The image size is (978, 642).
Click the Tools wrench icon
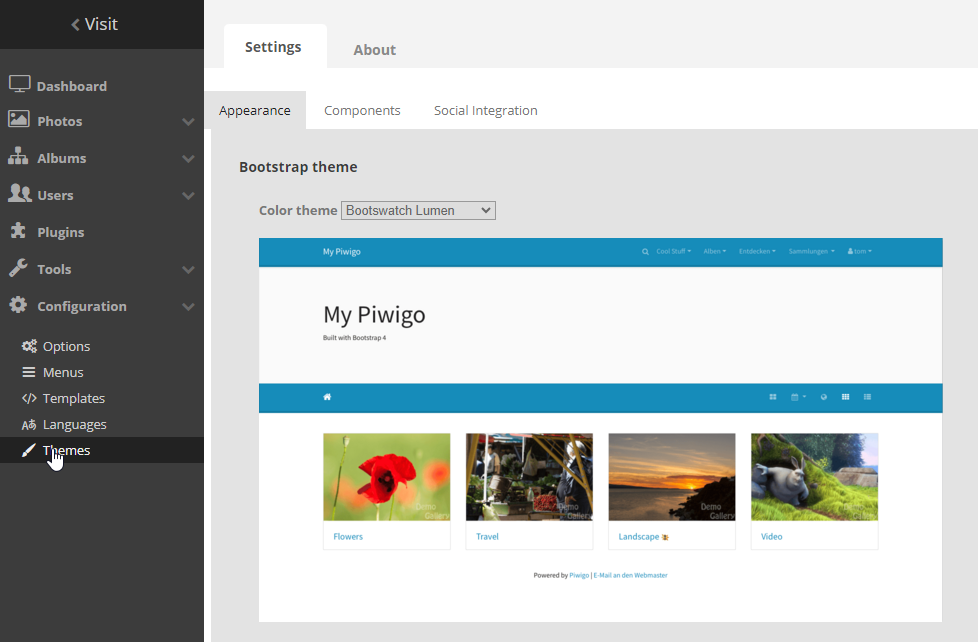tap(18, 268)
